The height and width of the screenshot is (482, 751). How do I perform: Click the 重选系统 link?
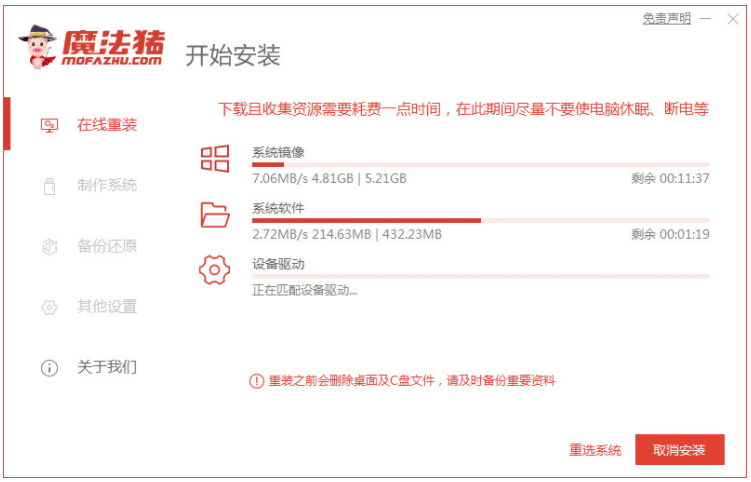click(x=595, y=450)
